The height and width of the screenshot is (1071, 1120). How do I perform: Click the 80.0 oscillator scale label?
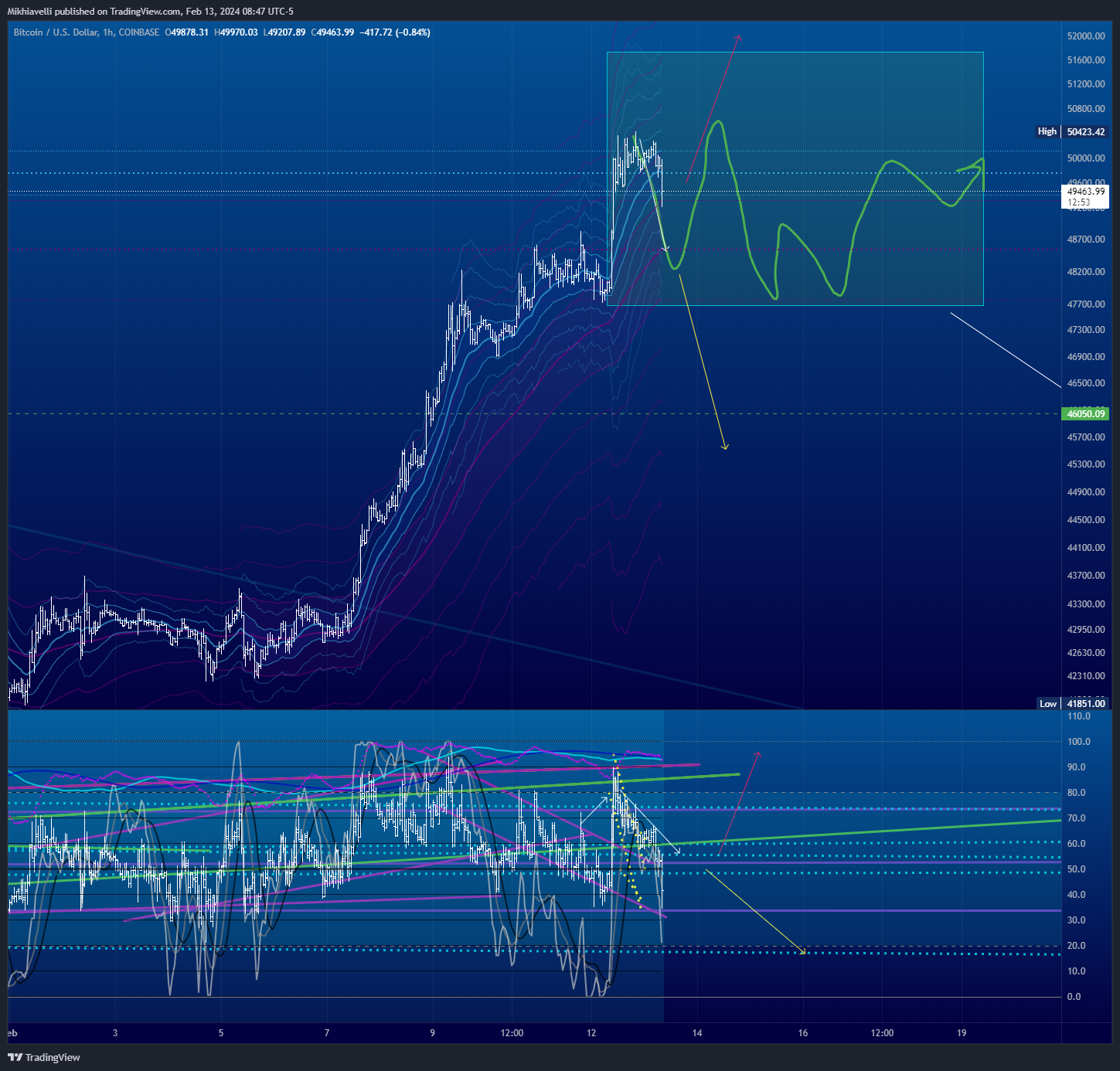click(x=1077, y=793)
